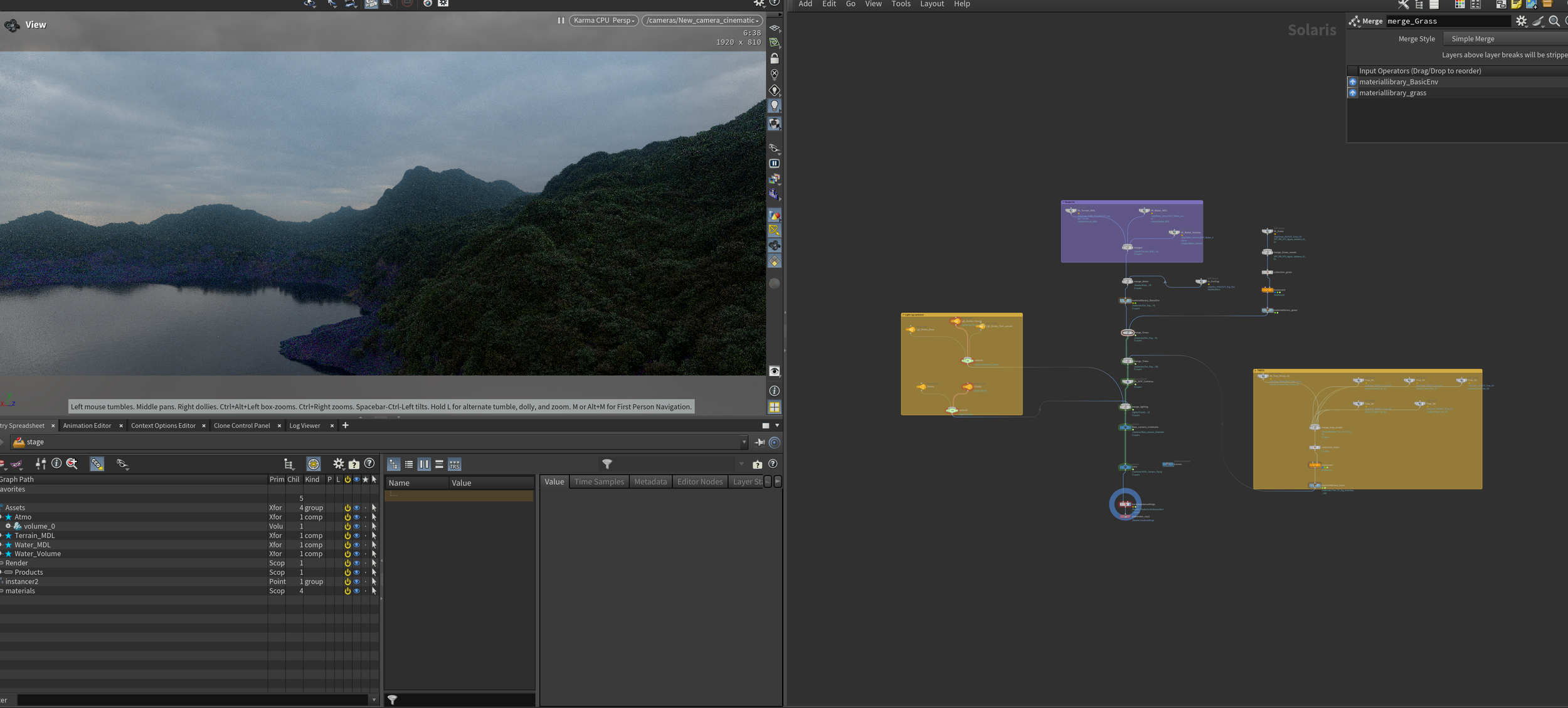Click the sticky note icon in network toolbar
The image size is (1568, 708).
pos(1516,4)
